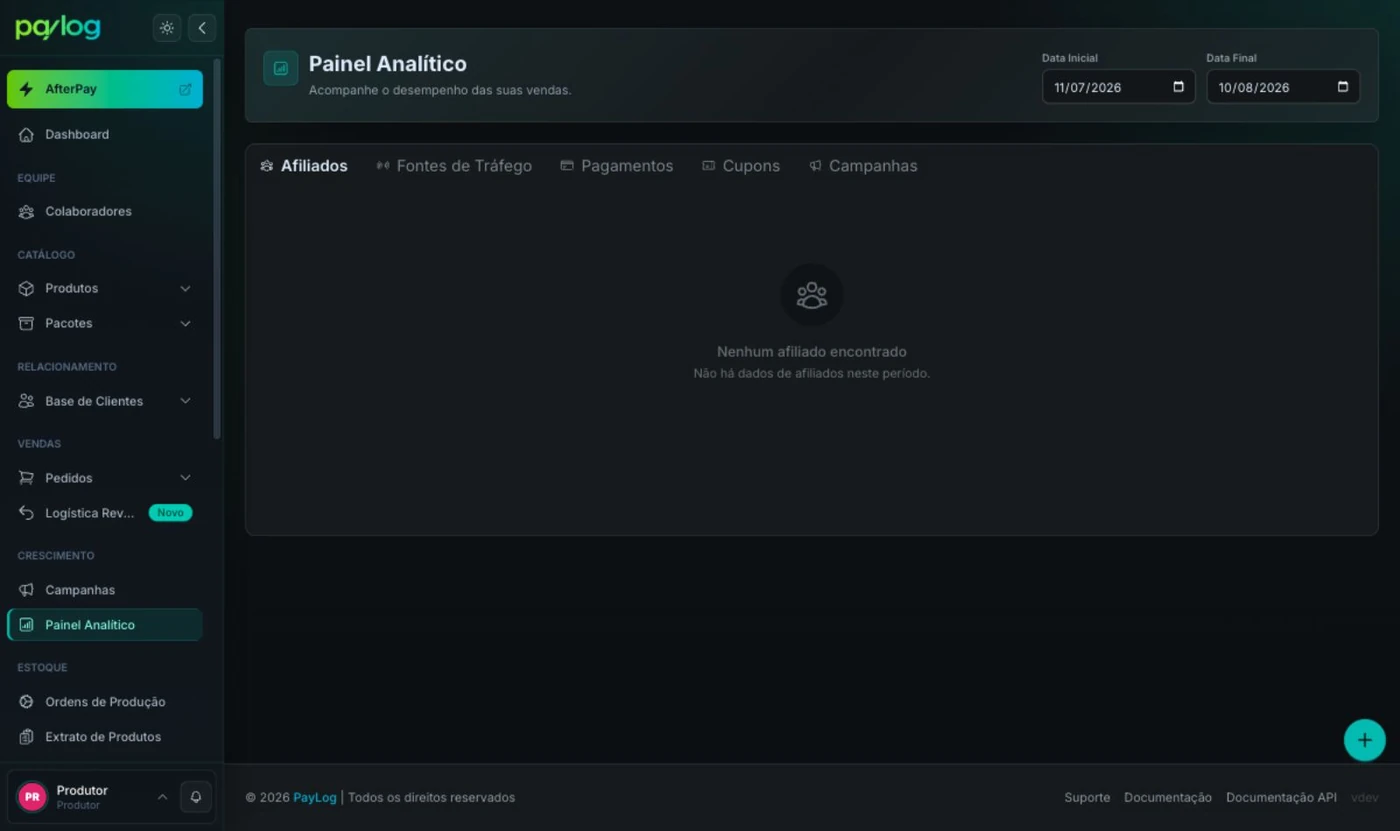
Task: Select Painel Analítico in sidebar
Action: (105, 625)
